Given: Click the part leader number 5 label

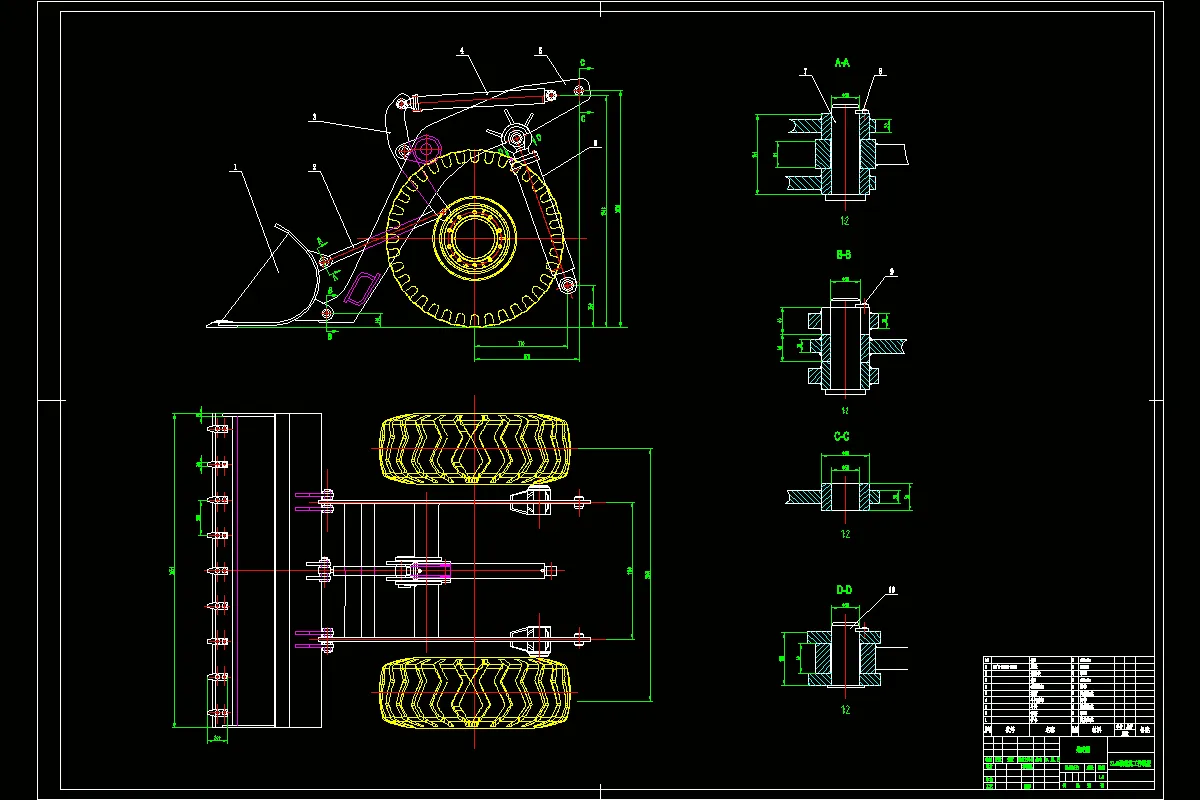Looking at the screenshot, I should [x=540, y=49].
